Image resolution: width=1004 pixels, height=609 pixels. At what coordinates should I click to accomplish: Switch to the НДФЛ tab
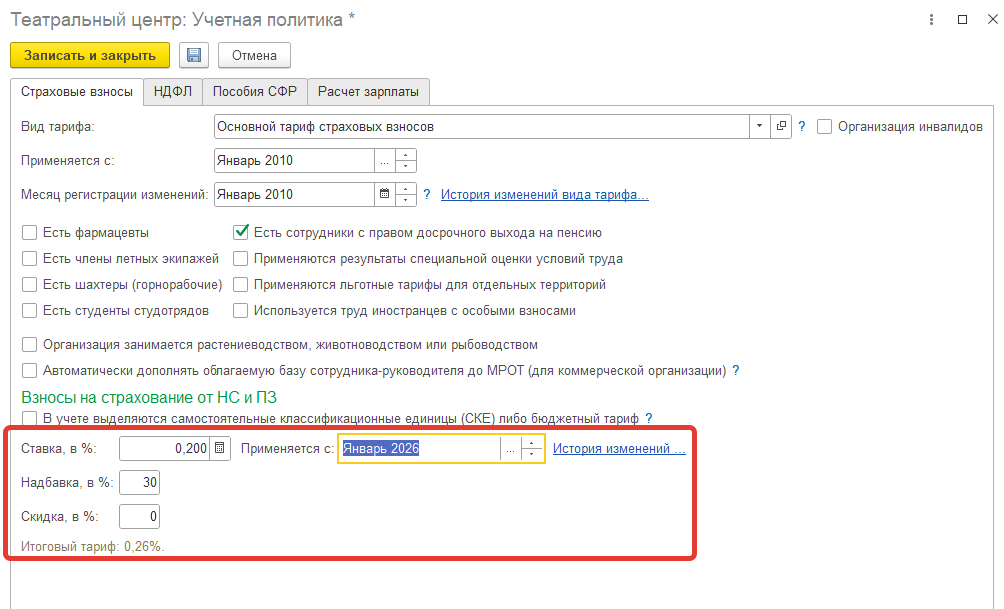click(x=173, y=92)
